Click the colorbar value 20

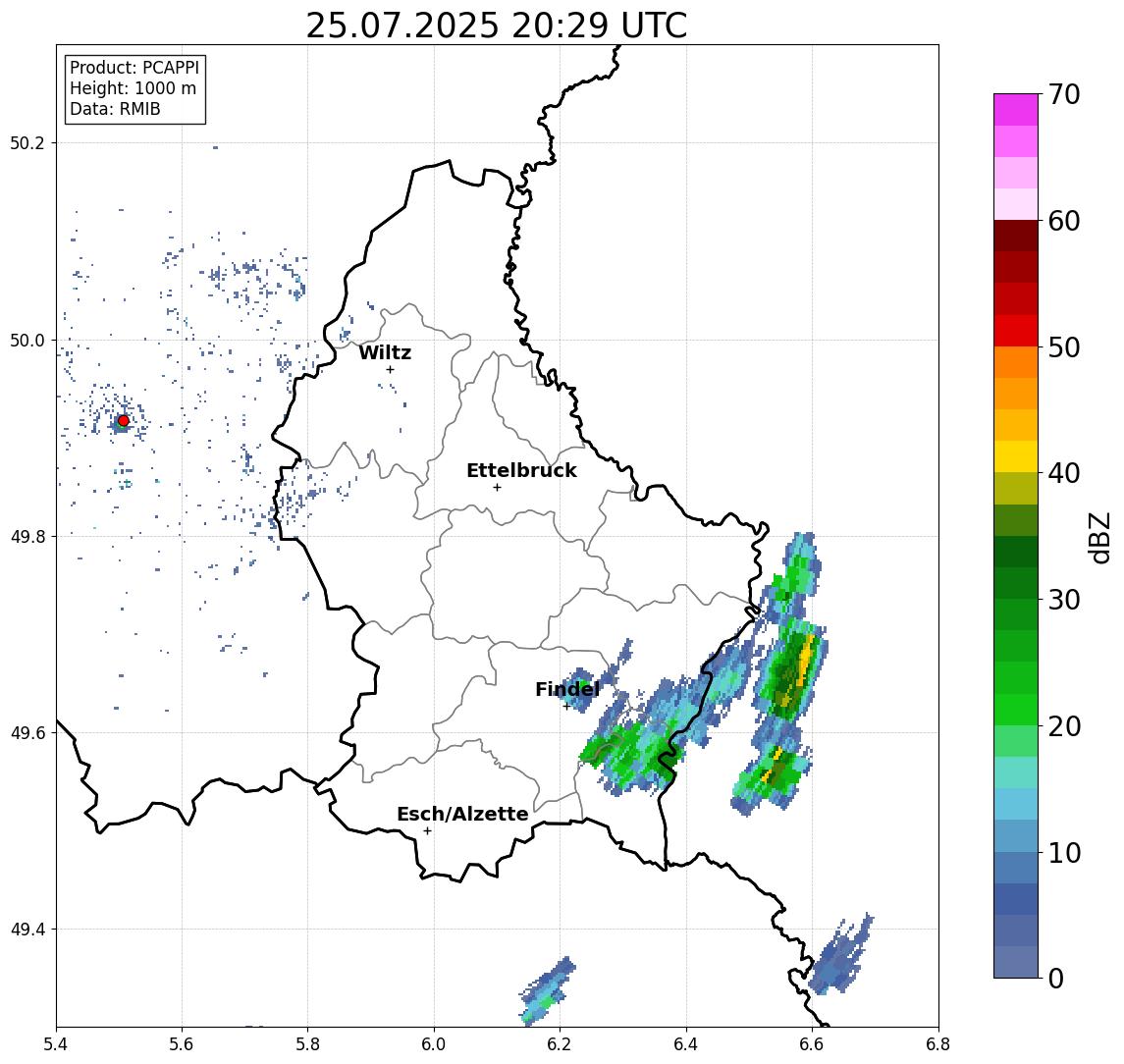click(x=1064, y=725)
